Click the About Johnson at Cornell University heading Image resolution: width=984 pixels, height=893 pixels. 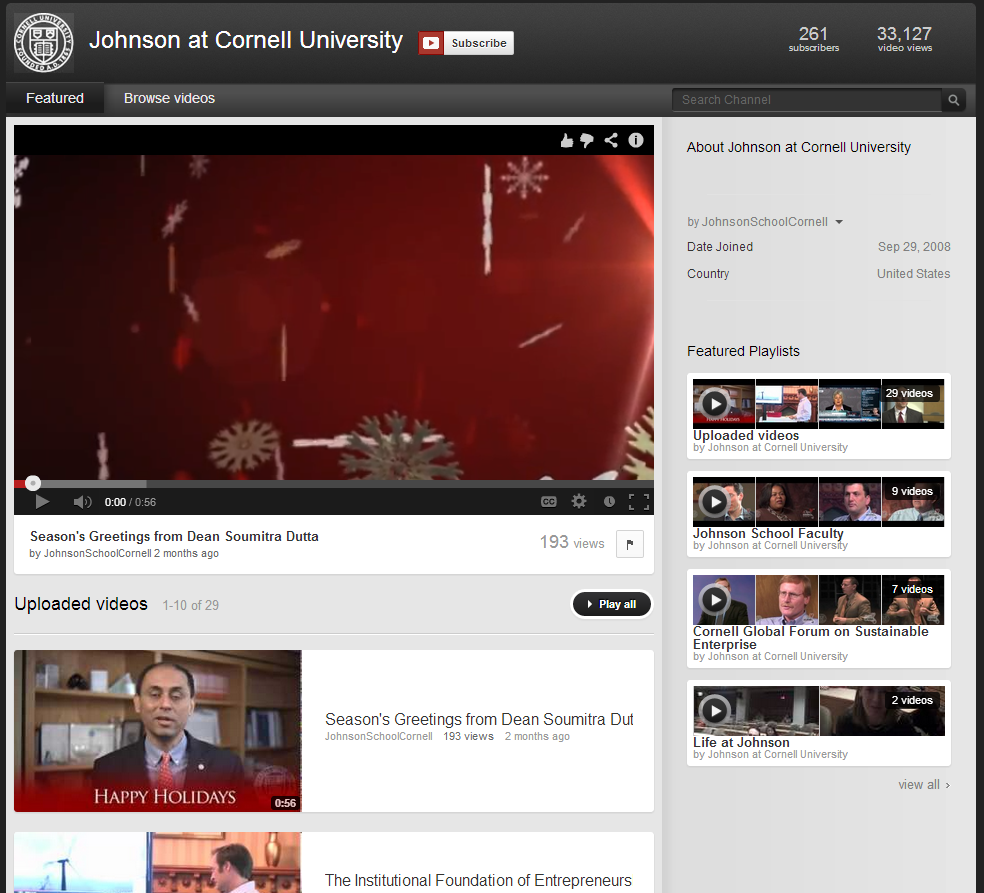798,147
